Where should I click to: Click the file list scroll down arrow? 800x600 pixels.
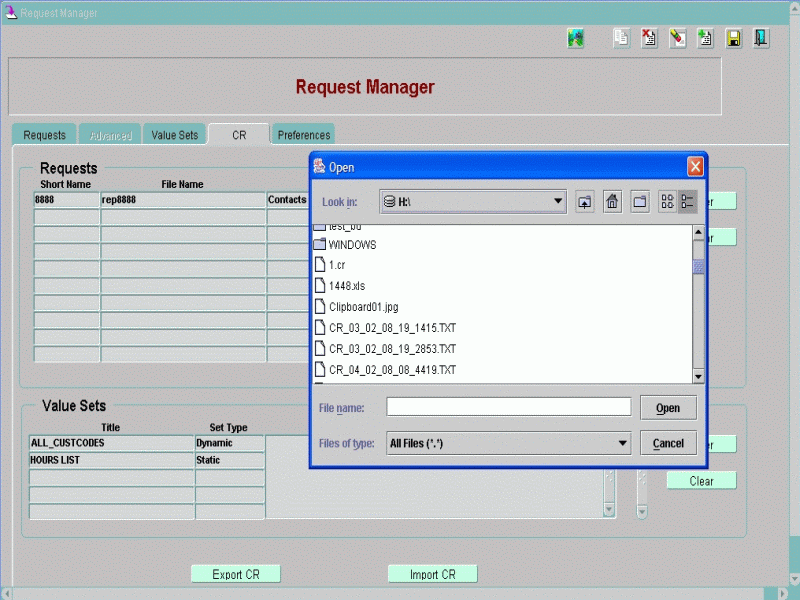click(x=698, y=376)
